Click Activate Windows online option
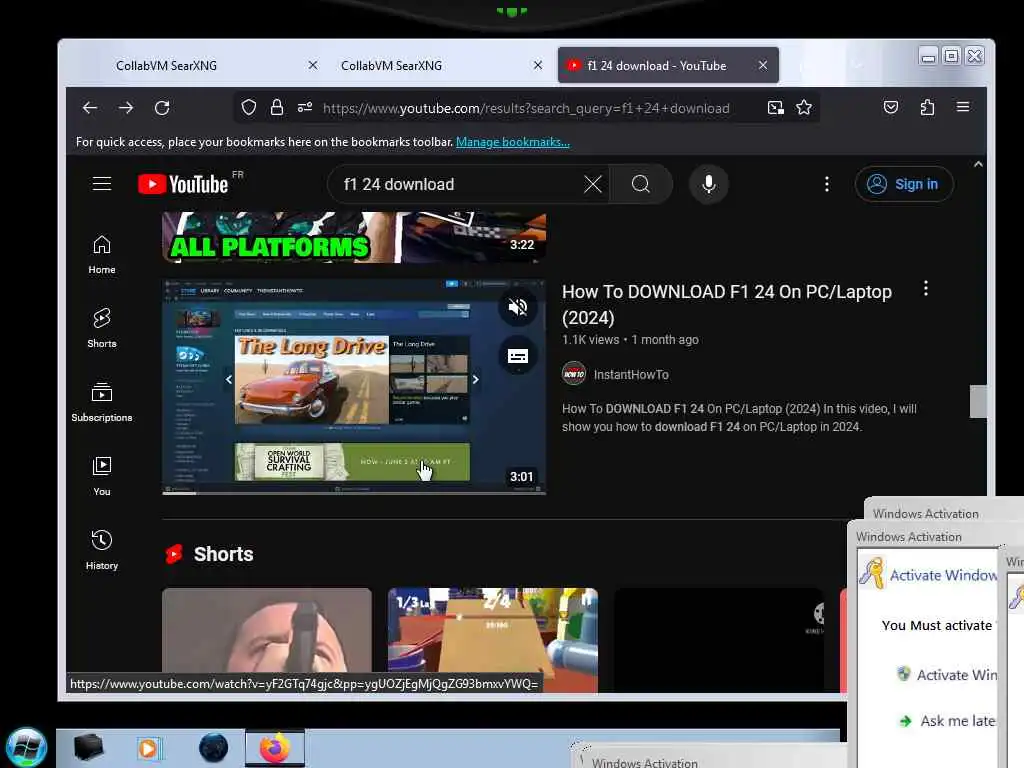The width and height of the screenshot is (1024, 768). coord(947,675)
